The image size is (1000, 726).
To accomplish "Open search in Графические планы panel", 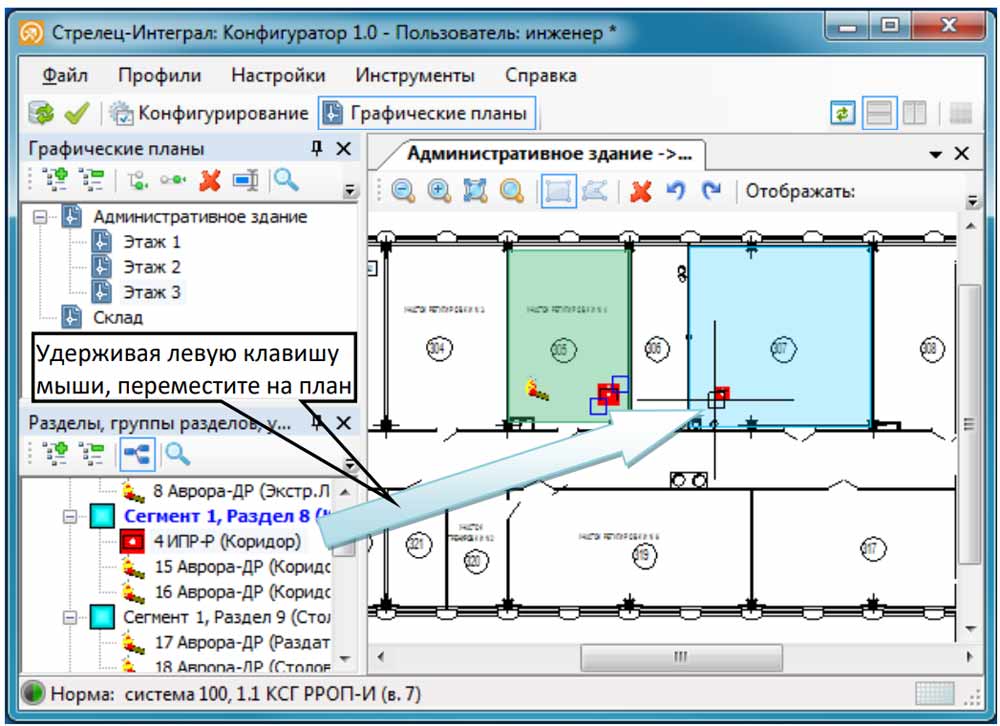I will 286,180.
